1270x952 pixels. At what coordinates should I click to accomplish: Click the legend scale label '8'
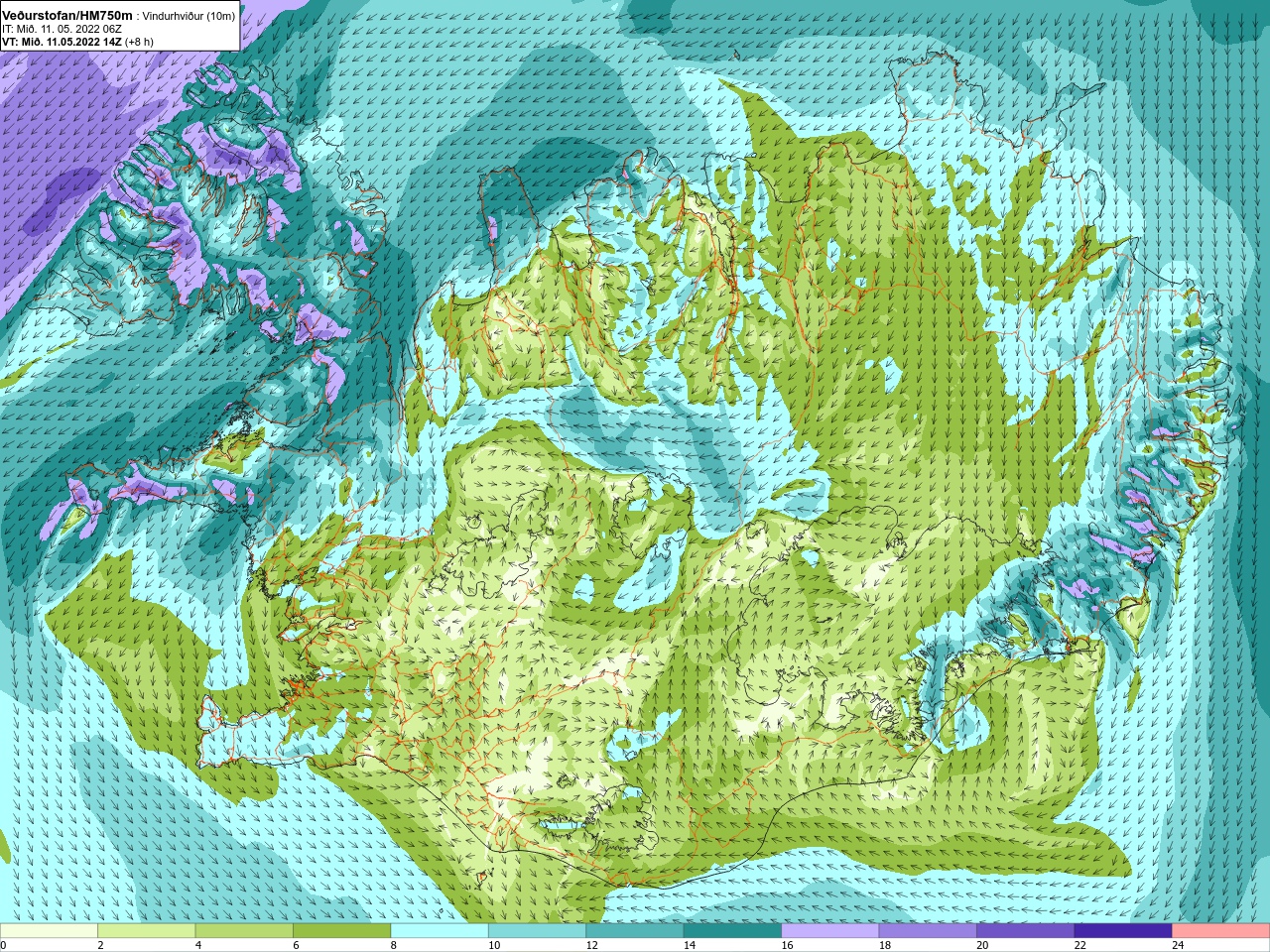[393, 945]
